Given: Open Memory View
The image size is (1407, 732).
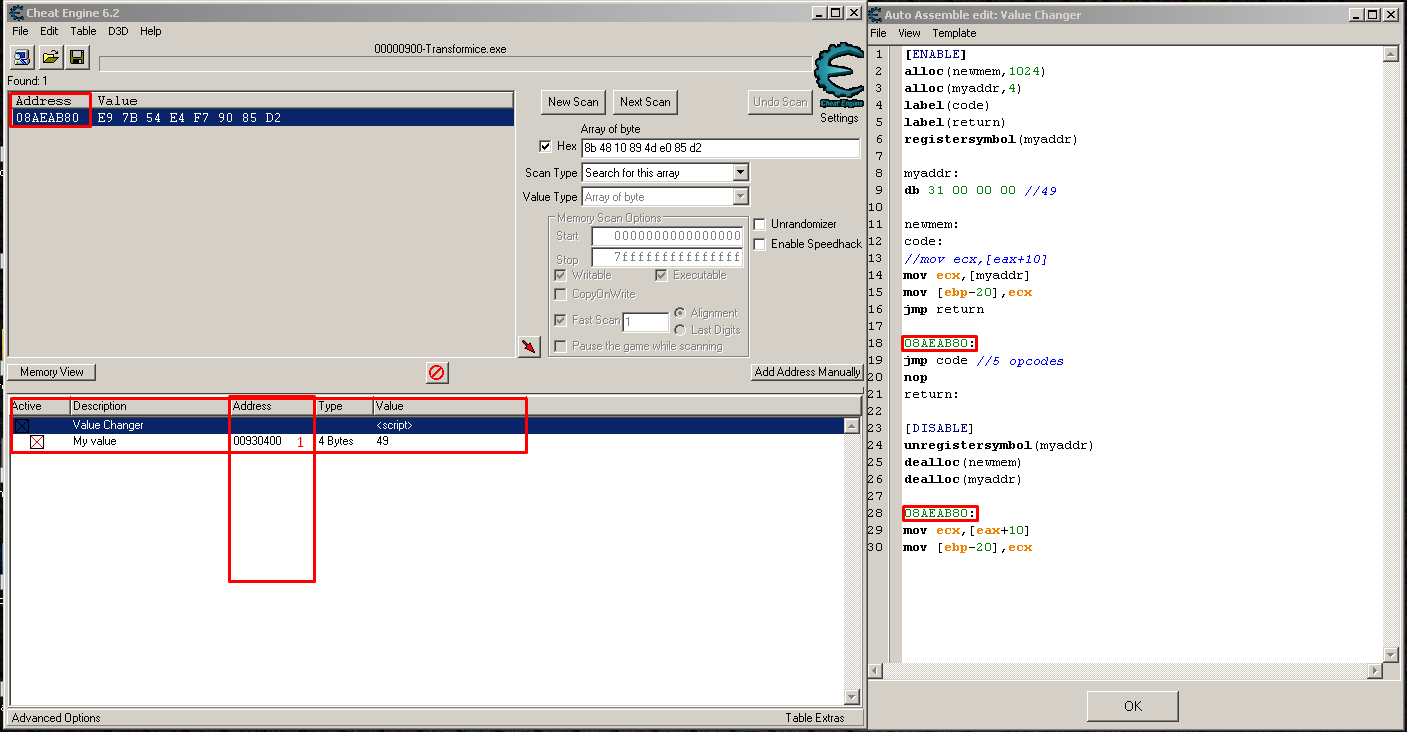Looking at the screenshot, I should point(52,372).
